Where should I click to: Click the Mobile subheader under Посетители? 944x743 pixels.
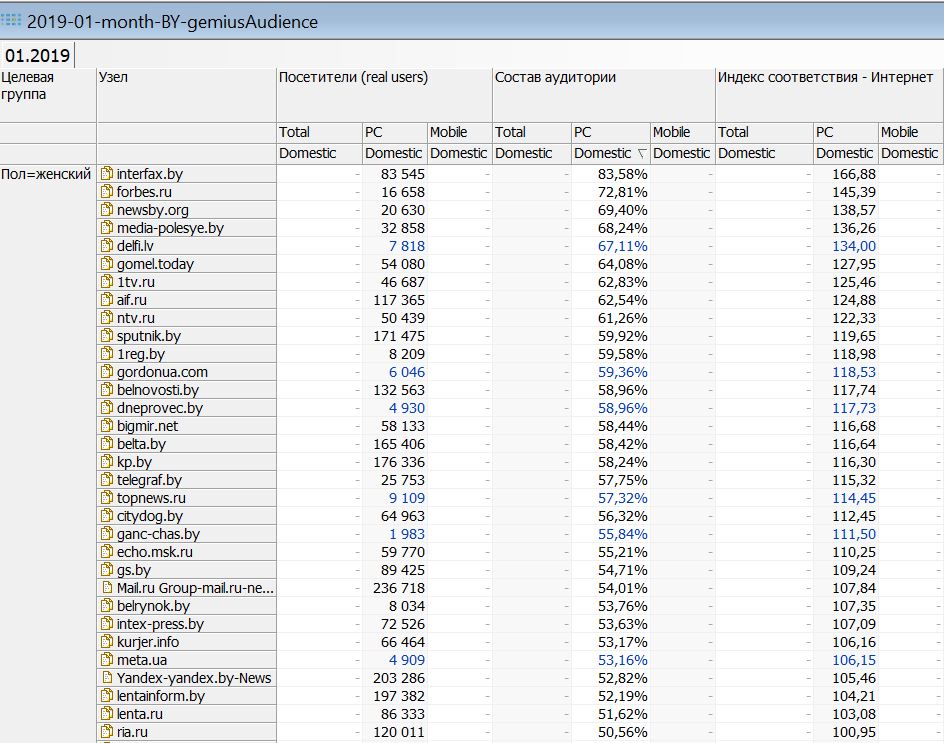tap(448, 132)
